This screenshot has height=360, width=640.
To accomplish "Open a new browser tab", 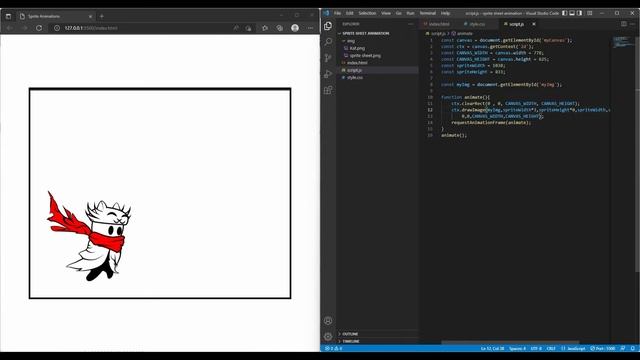I will coord(102,16).
